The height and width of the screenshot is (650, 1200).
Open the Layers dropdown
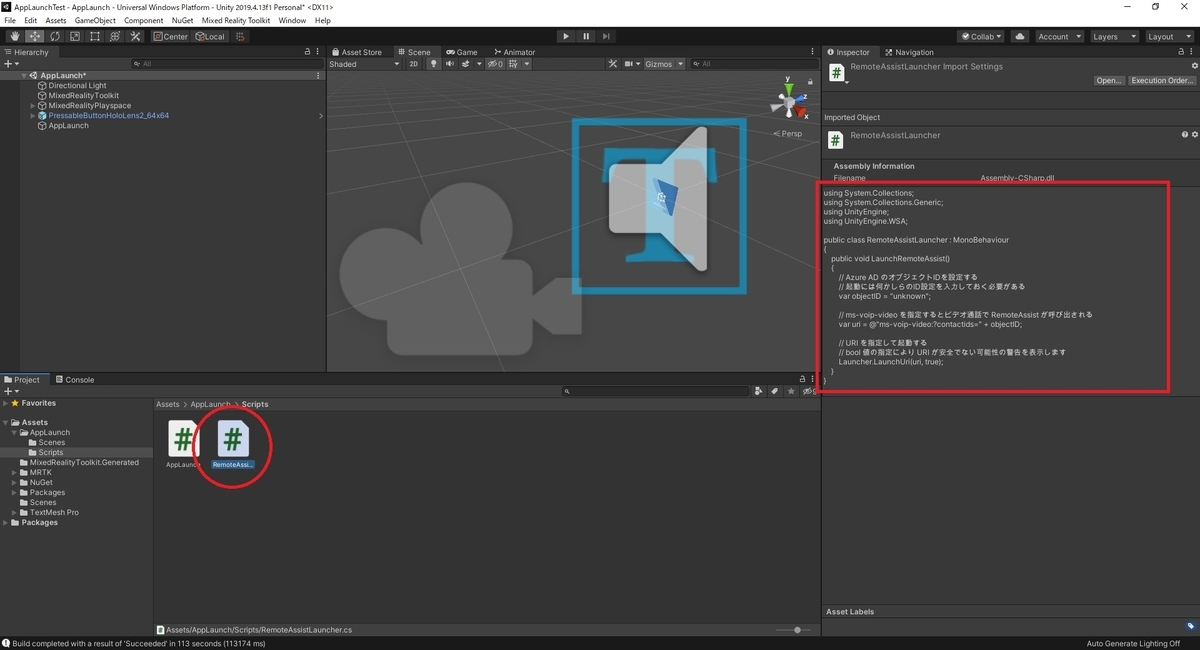click(1114, 36)
